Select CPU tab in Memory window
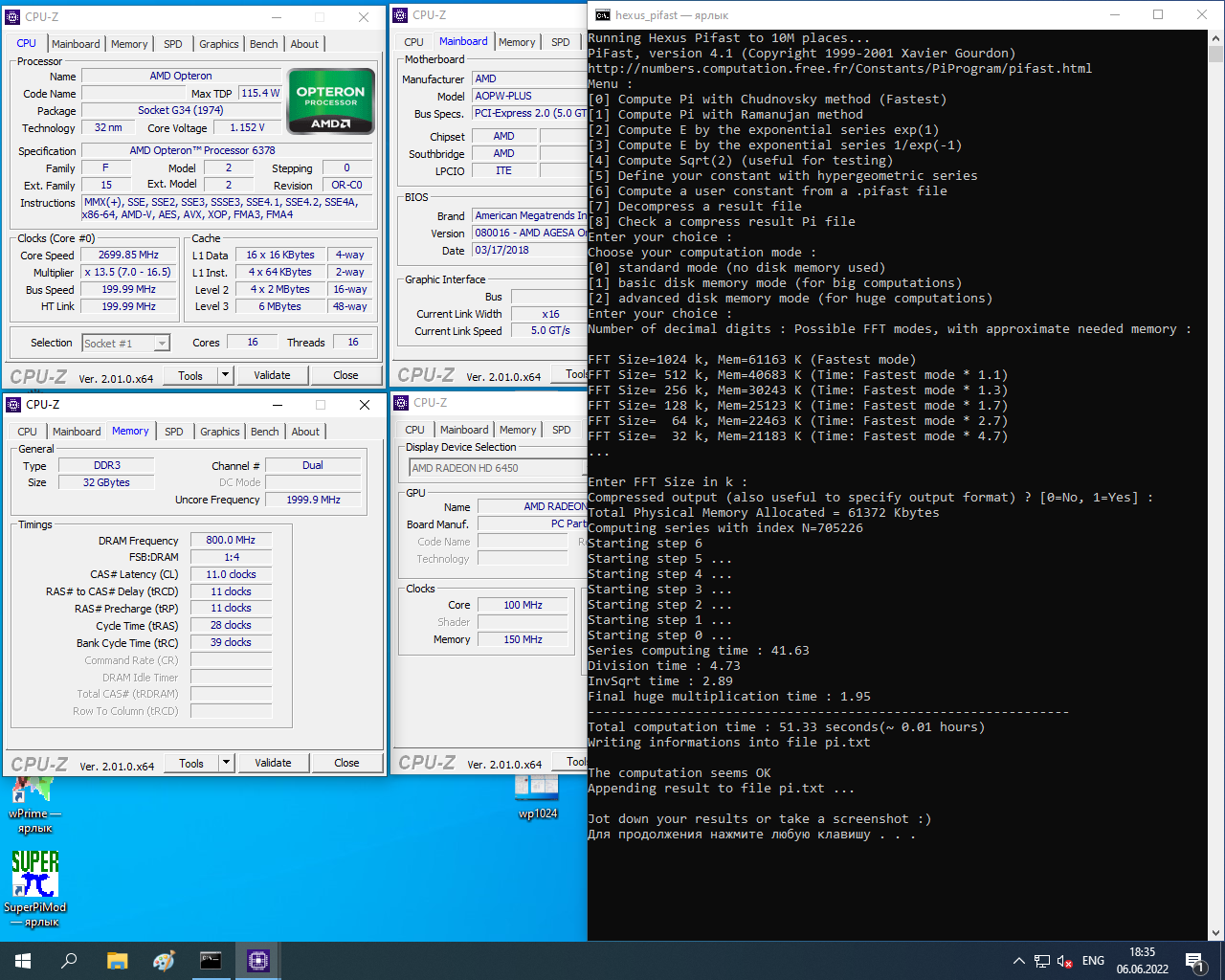 point(27,432)
